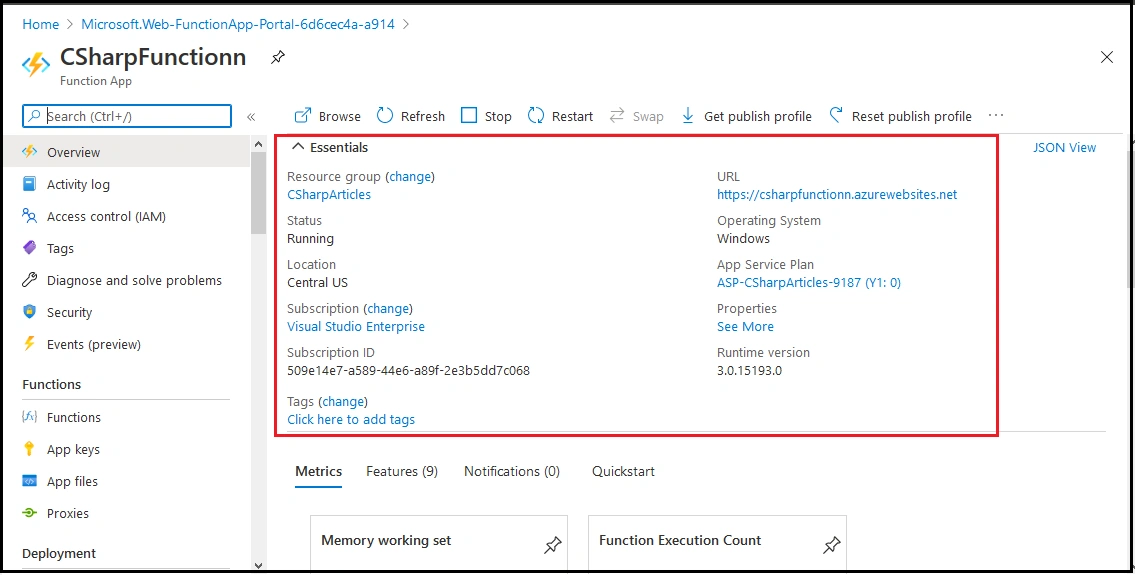The height and width of the screenshot is (575, 1135).
Task: Stop the function app
Action: click(486, 116)
